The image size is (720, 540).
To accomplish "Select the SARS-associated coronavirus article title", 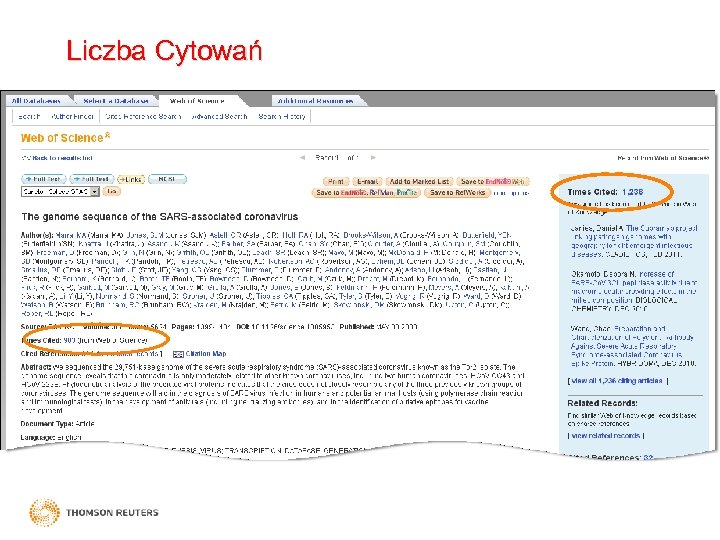I will pyautogui.click(x=159, y=217).
